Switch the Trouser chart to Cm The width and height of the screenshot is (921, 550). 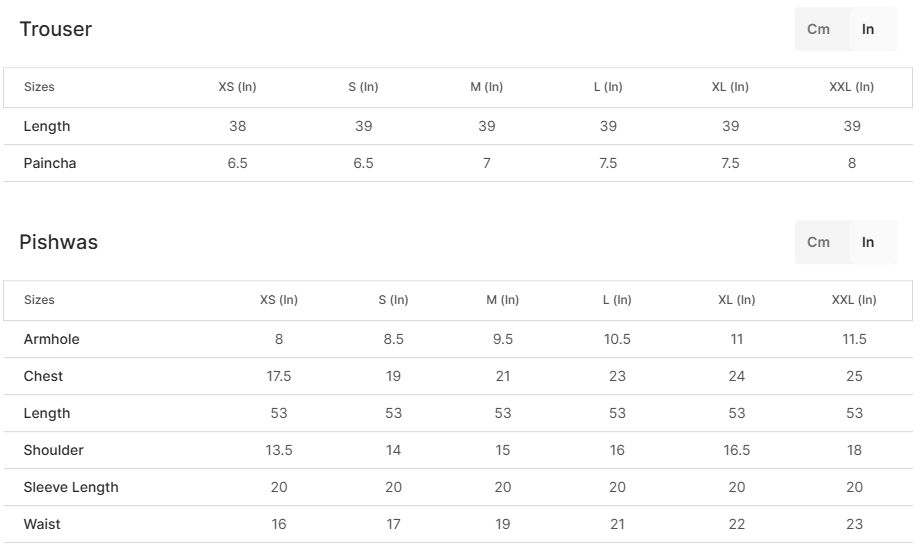818,29
